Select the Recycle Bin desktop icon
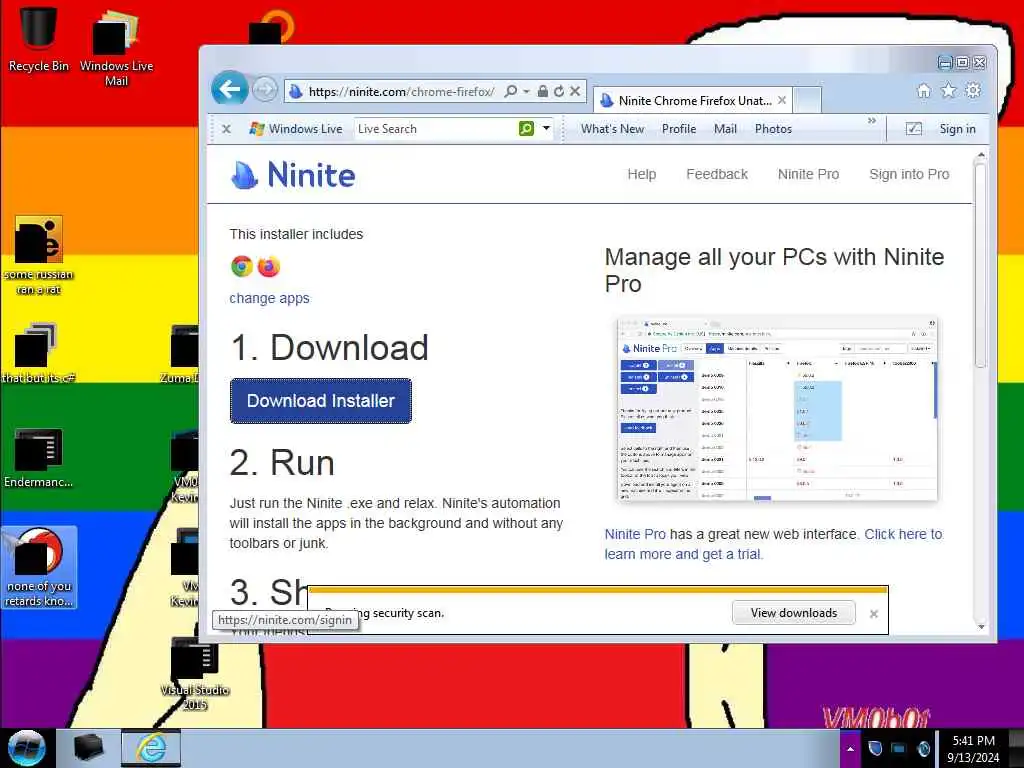The image size is (1024, 768). tap(39, 38)
